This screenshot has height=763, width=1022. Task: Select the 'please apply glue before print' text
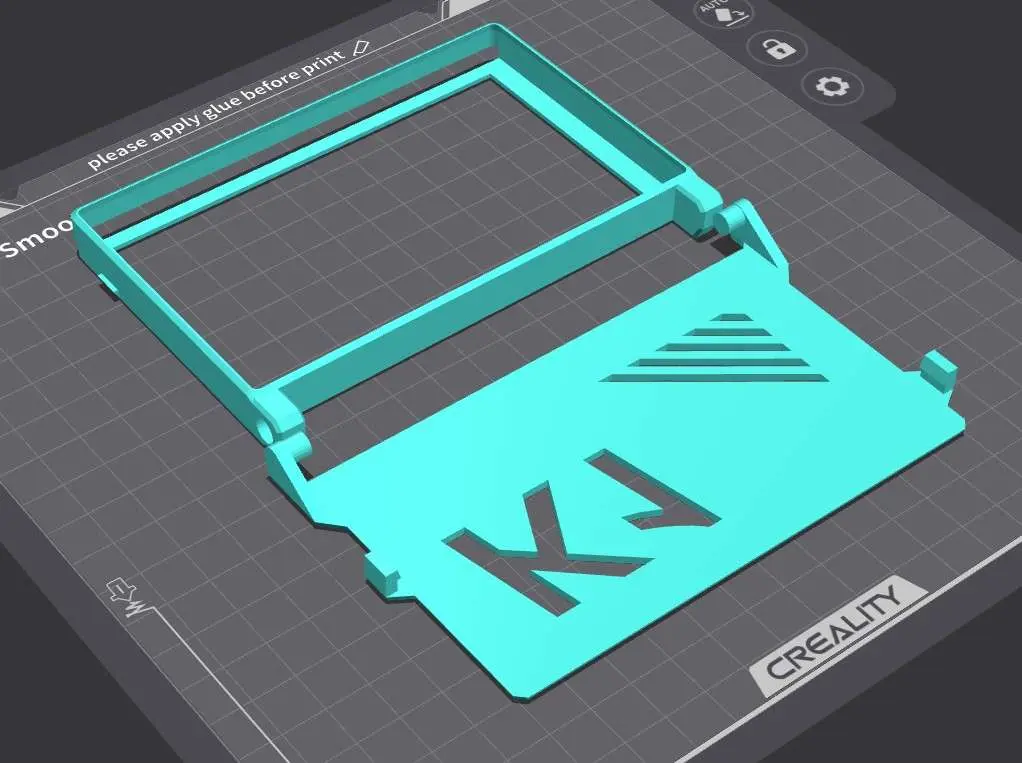215,108
